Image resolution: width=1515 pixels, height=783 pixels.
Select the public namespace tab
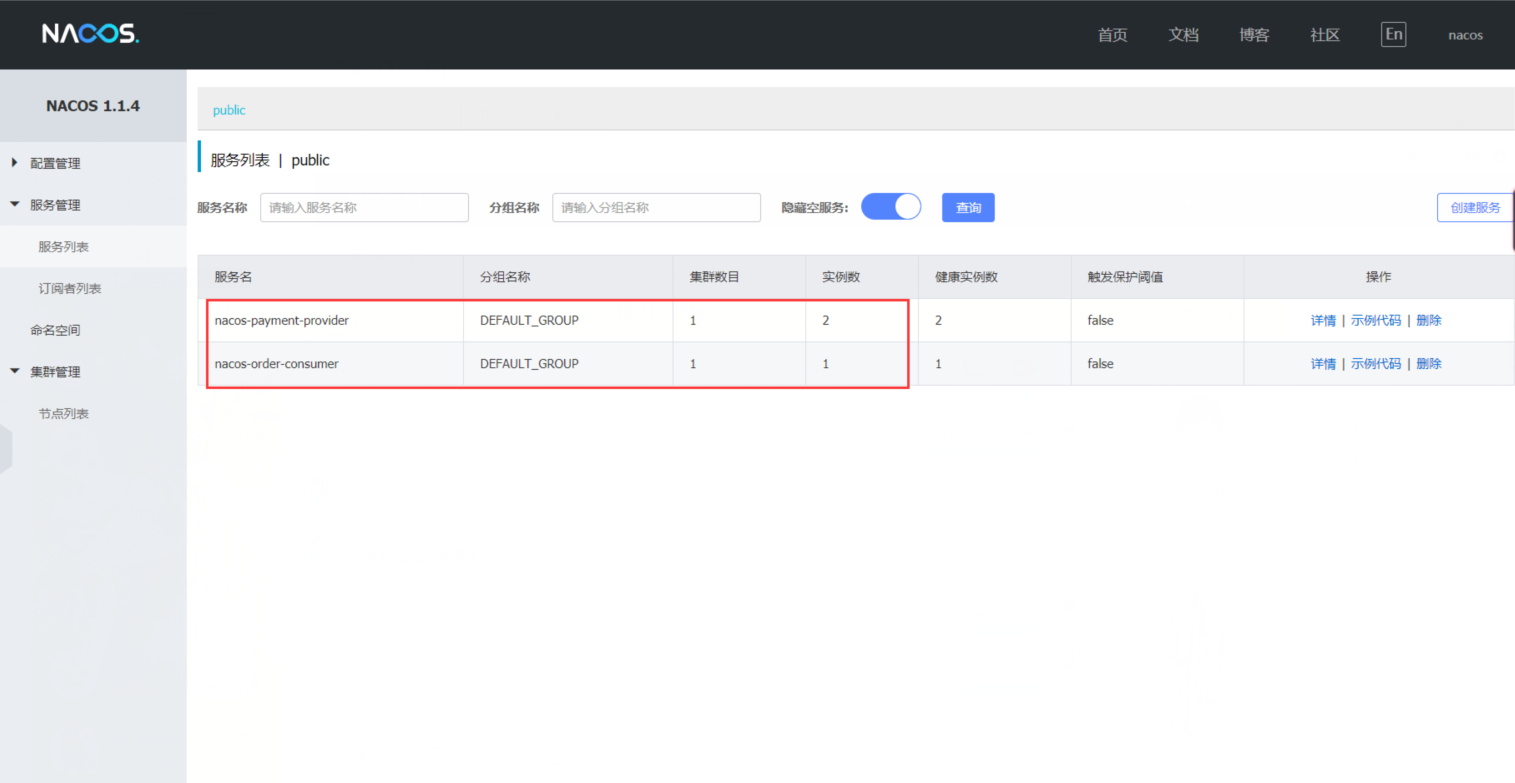(x=229, y=110)
